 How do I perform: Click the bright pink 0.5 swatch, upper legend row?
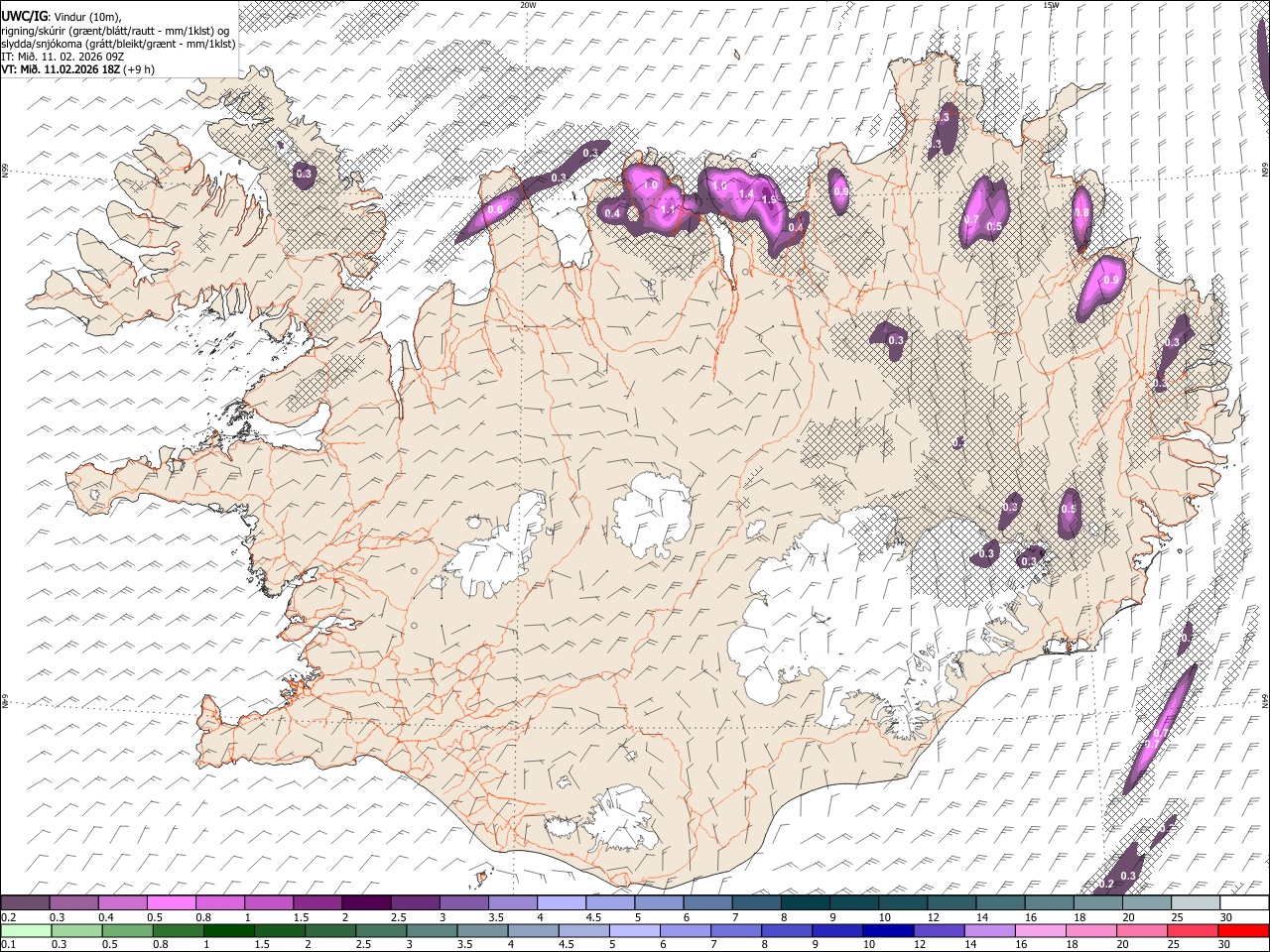[171, 903]
